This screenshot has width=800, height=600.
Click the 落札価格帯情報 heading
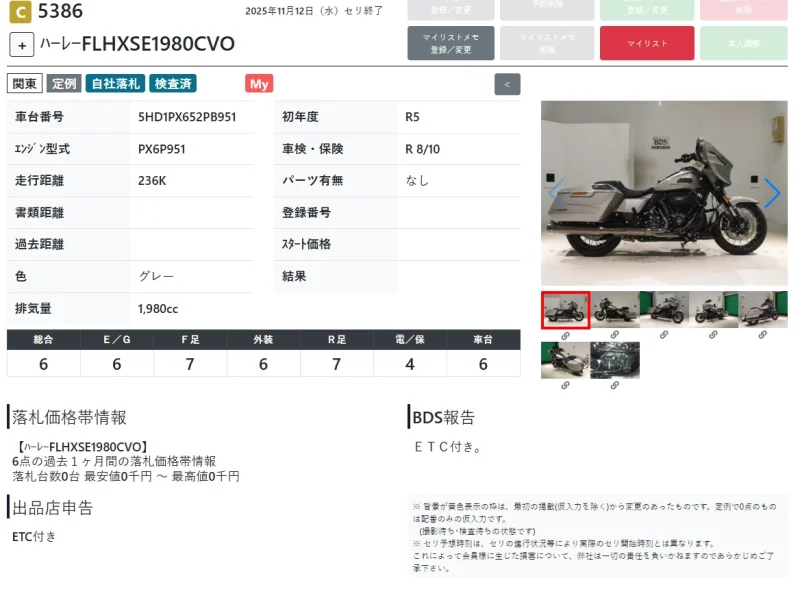(69, 417)
